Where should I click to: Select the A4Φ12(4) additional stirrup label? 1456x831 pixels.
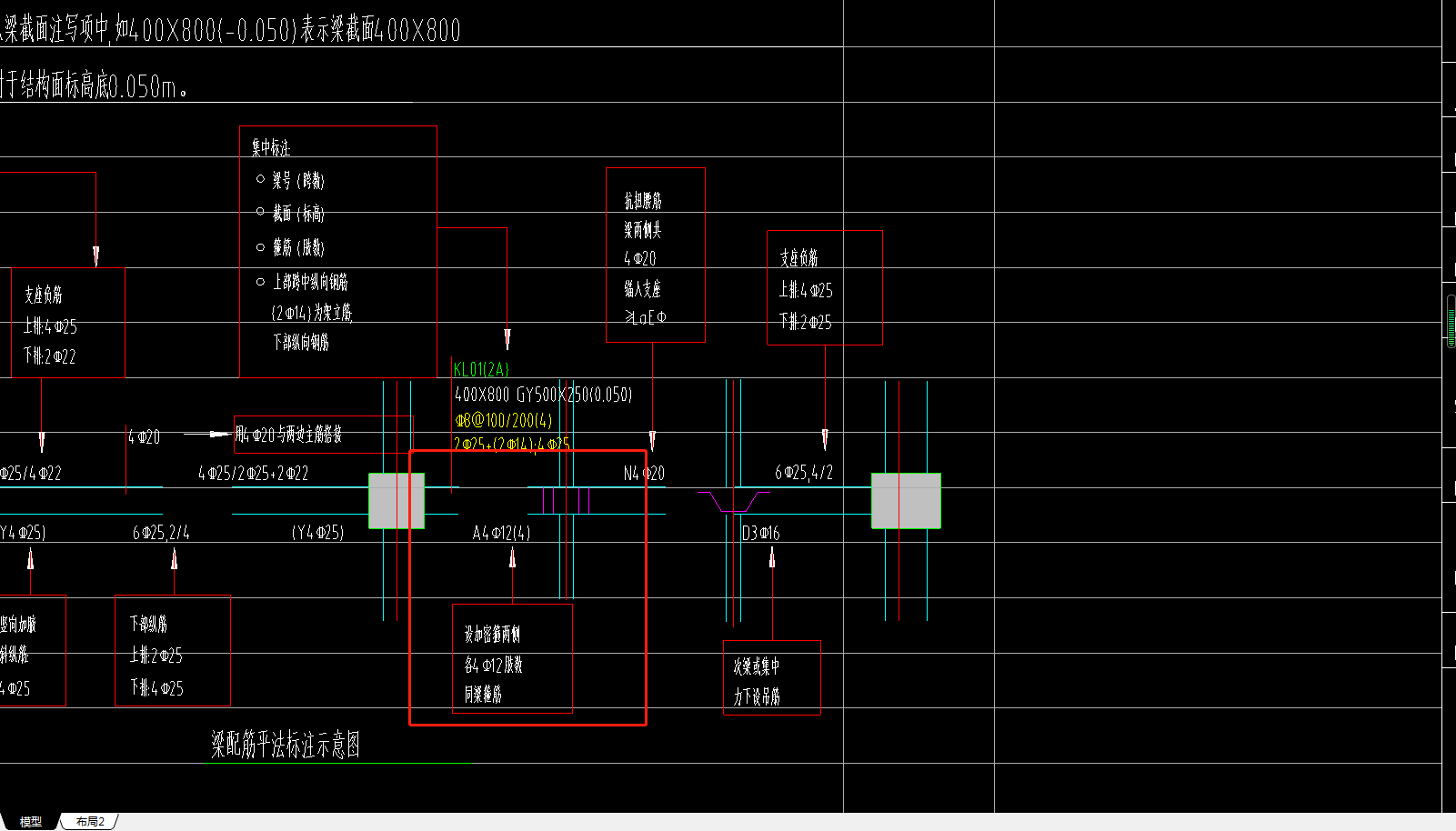pyautogui.click(x=501, y=533)
